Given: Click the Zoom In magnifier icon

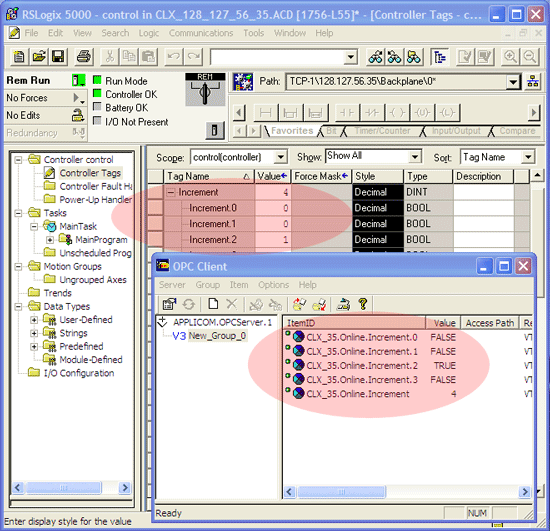Looking at the screenshot, I should coord(510,57).
